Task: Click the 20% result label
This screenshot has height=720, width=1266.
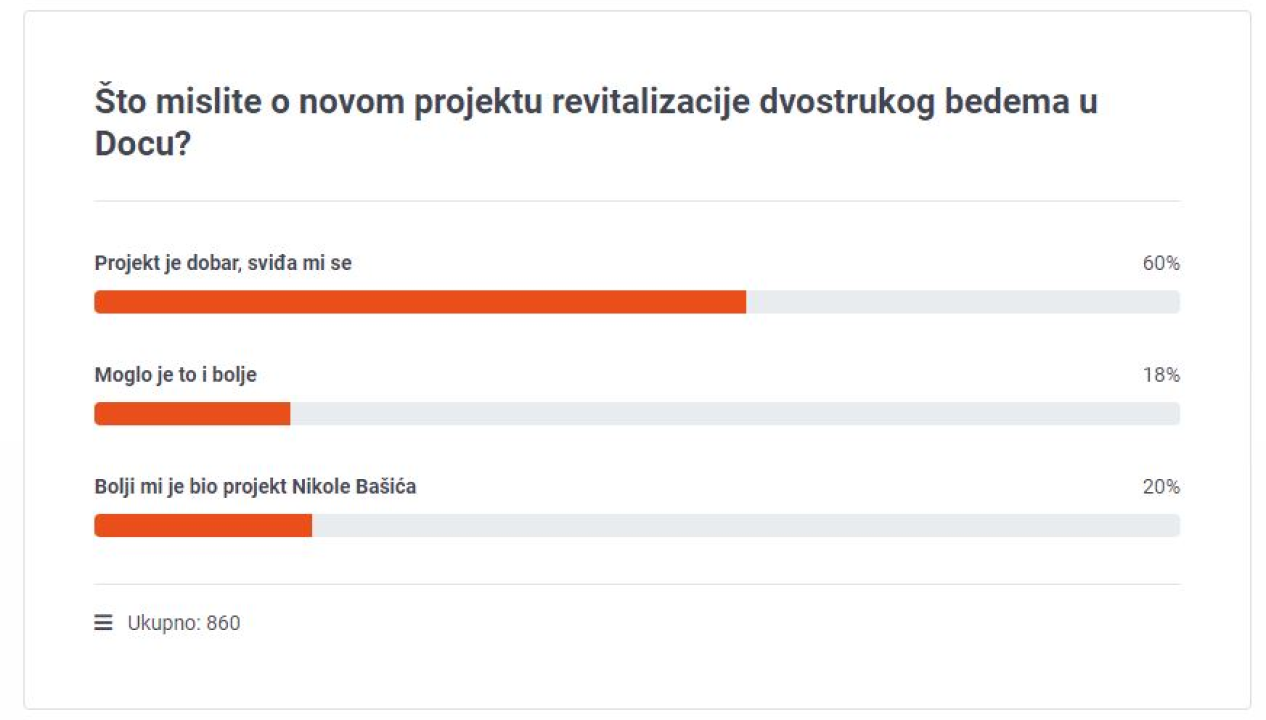Action: tap(1160, 487)
